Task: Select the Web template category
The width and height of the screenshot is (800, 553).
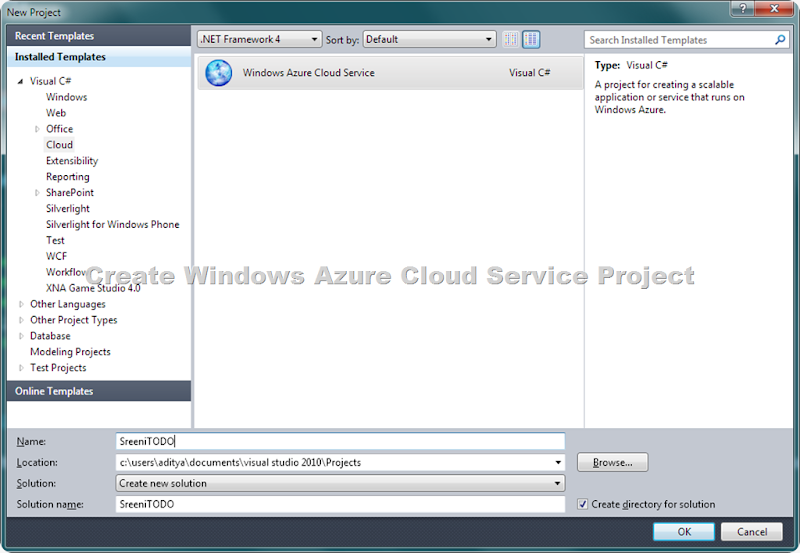Action: [56, 113]
